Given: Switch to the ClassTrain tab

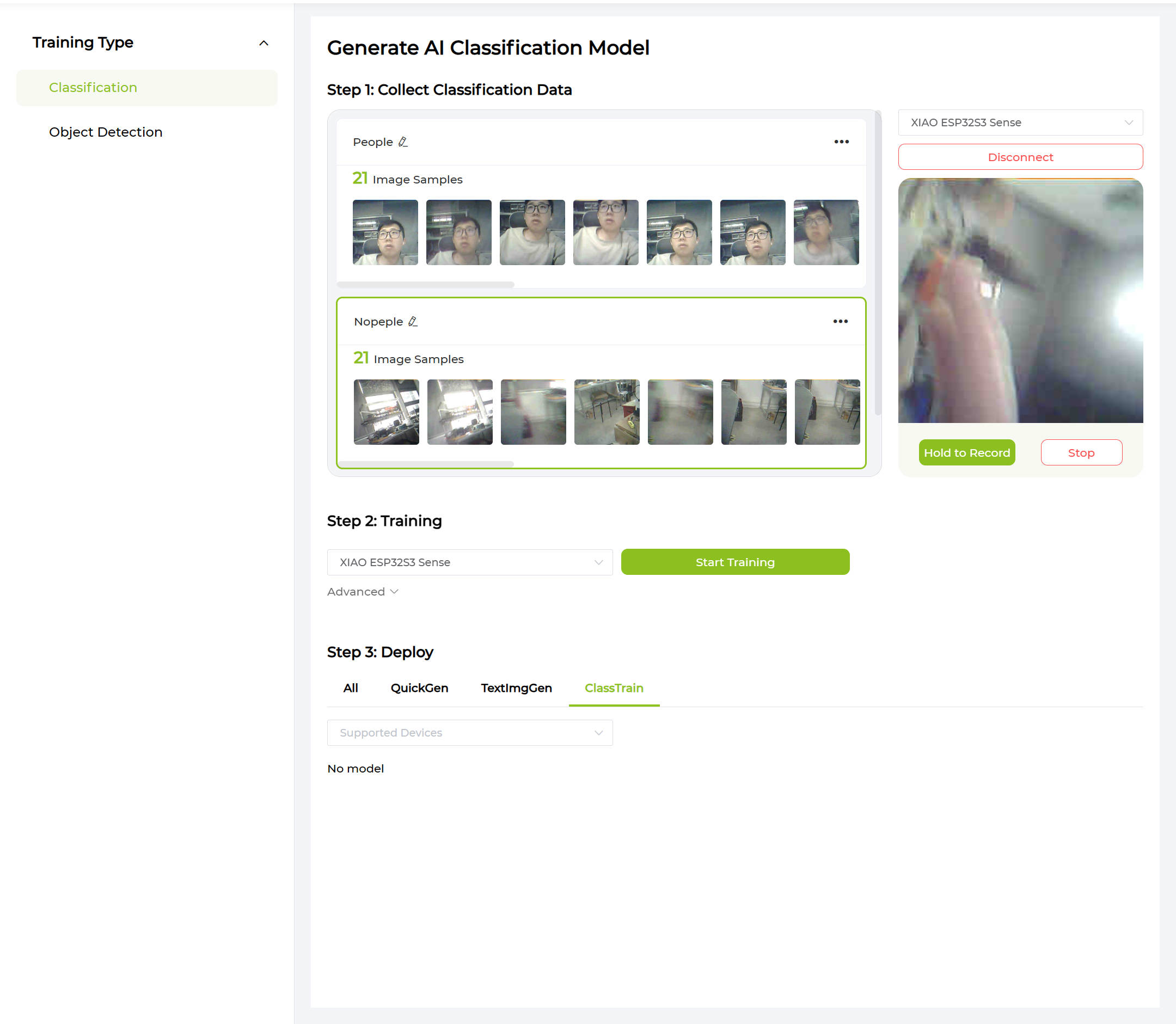Looking at the screenshot, I should [614, 688].
